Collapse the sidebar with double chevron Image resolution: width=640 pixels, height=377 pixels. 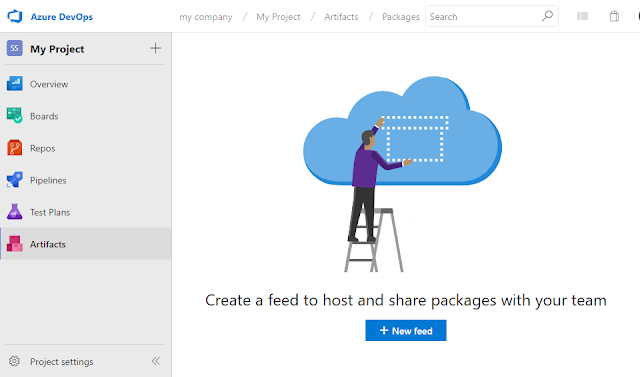(156, 361)
